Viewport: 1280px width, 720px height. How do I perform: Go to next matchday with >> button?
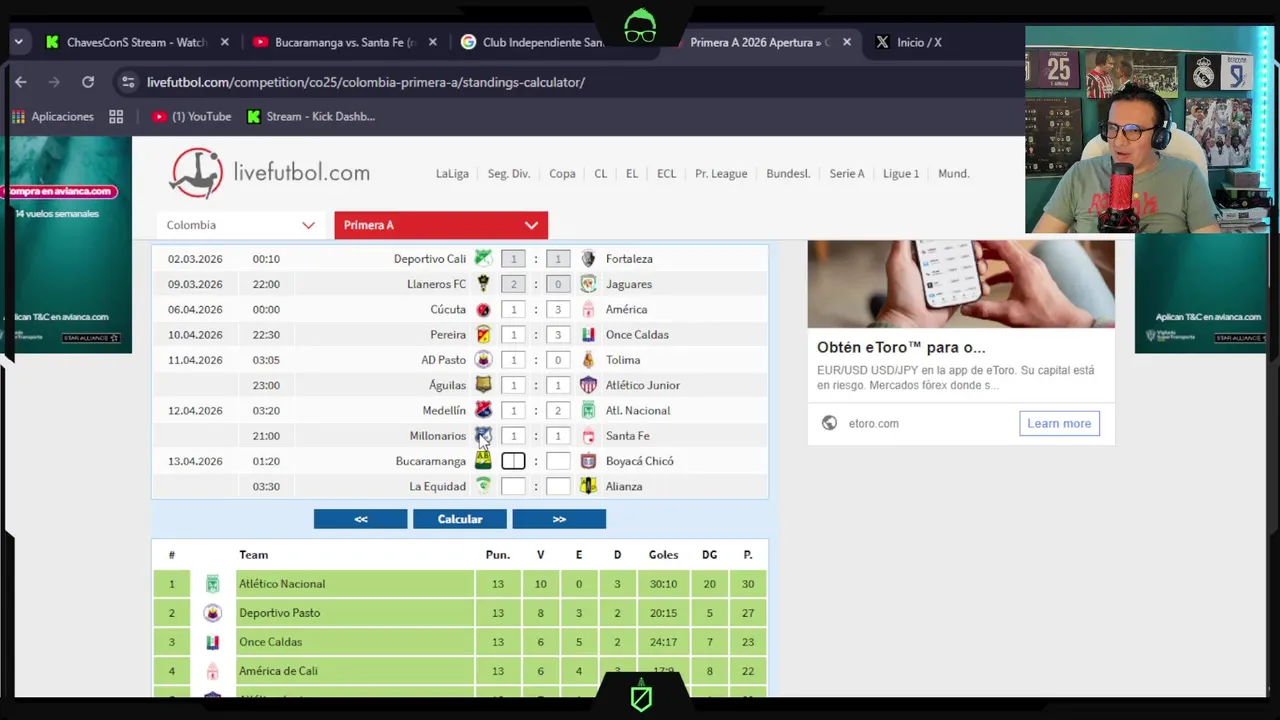click(559, 519)
